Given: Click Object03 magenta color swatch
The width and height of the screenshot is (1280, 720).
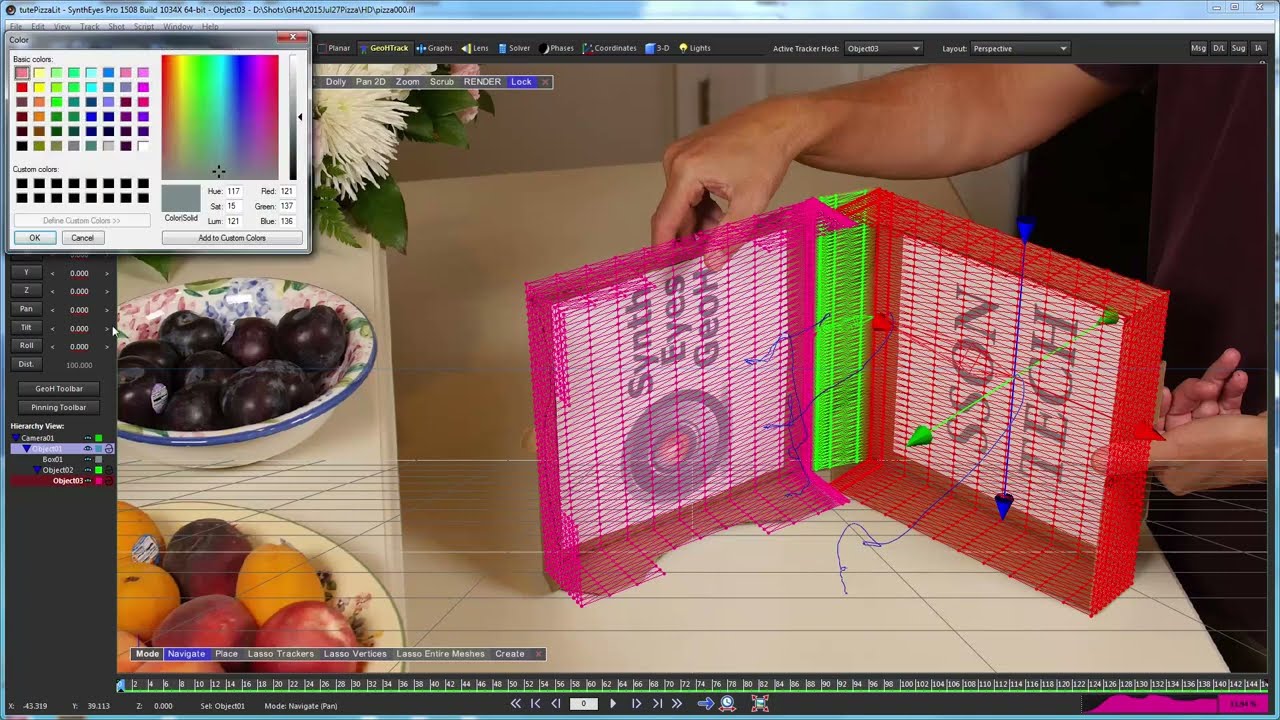Looking at the screenshot, I should (99, 481).
